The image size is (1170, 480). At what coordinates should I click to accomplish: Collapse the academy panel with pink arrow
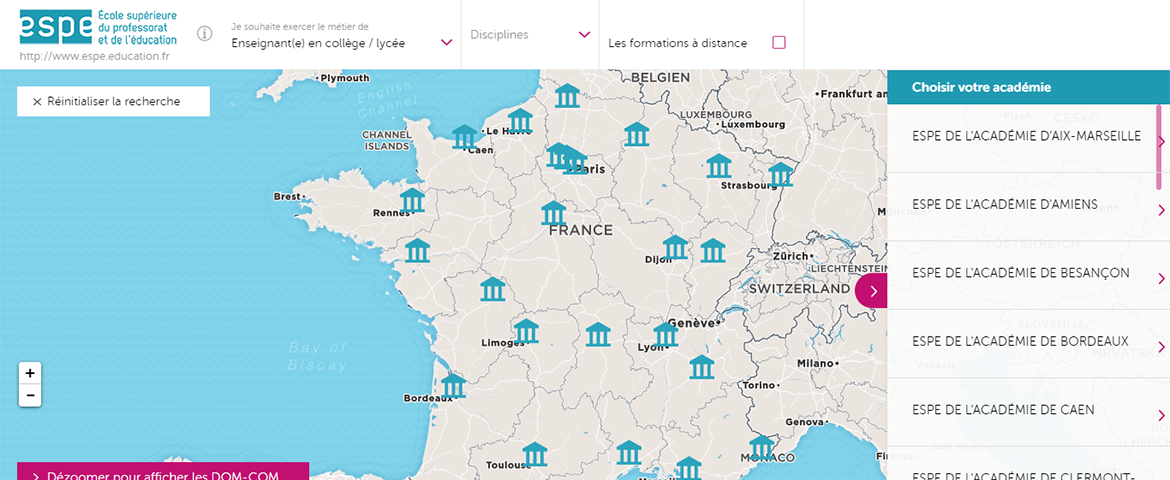(x=872, y=291)
